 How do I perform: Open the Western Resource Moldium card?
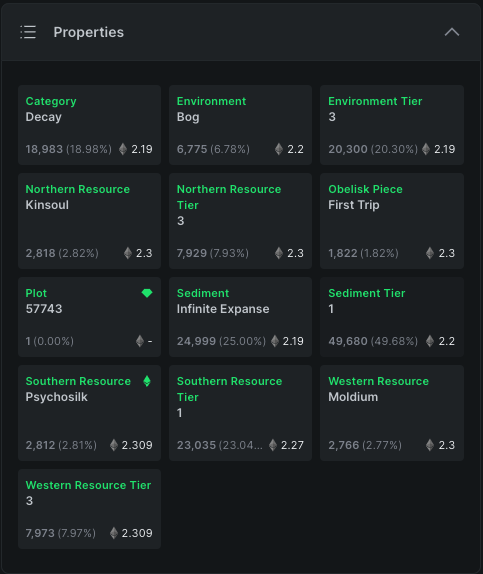(x=392, y=413)
